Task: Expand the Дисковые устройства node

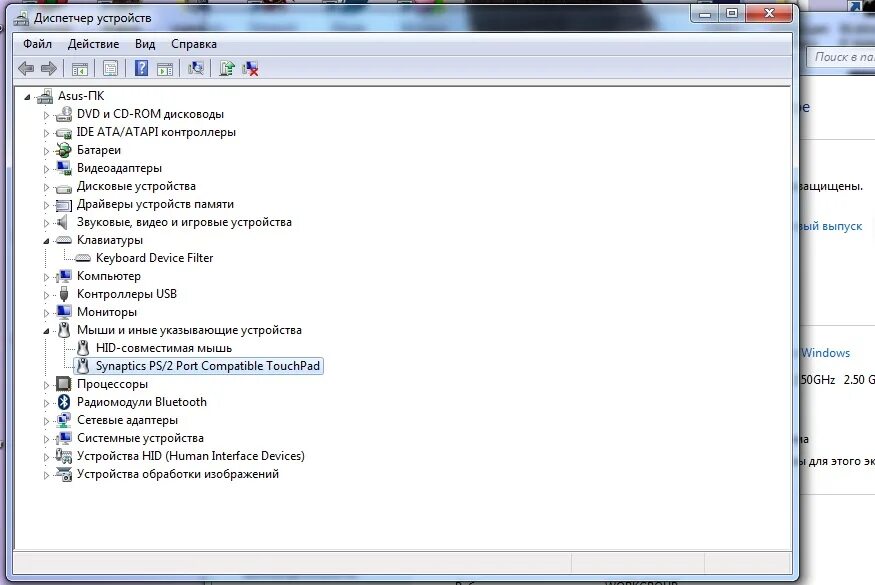Action: click(x=46, y=187)
